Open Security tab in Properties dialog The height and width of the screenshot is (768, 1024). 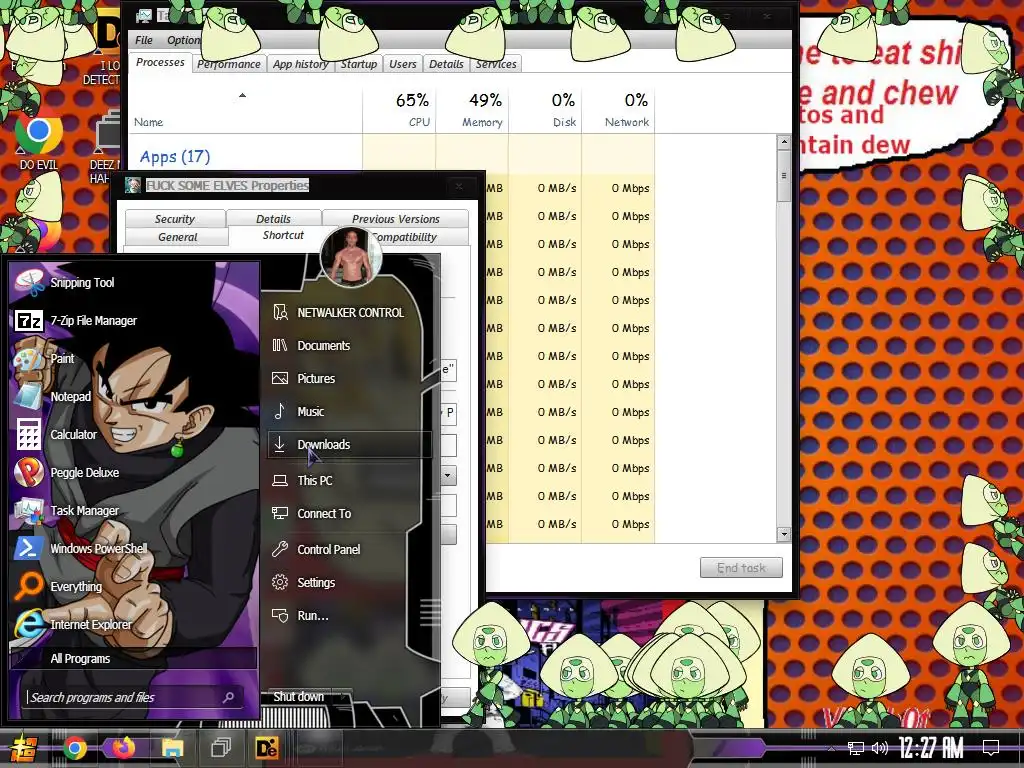pos(174,219)
